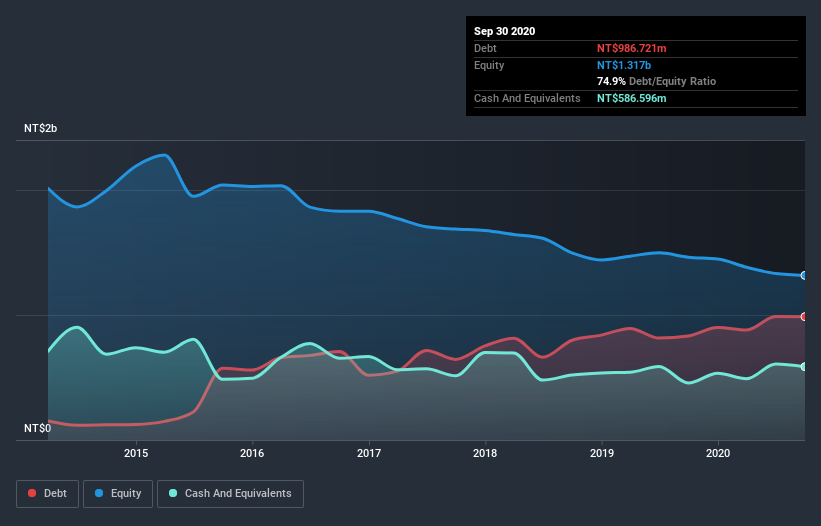Click the NT$586.596m cash value

pyautogui.click(x=631, y=98)
